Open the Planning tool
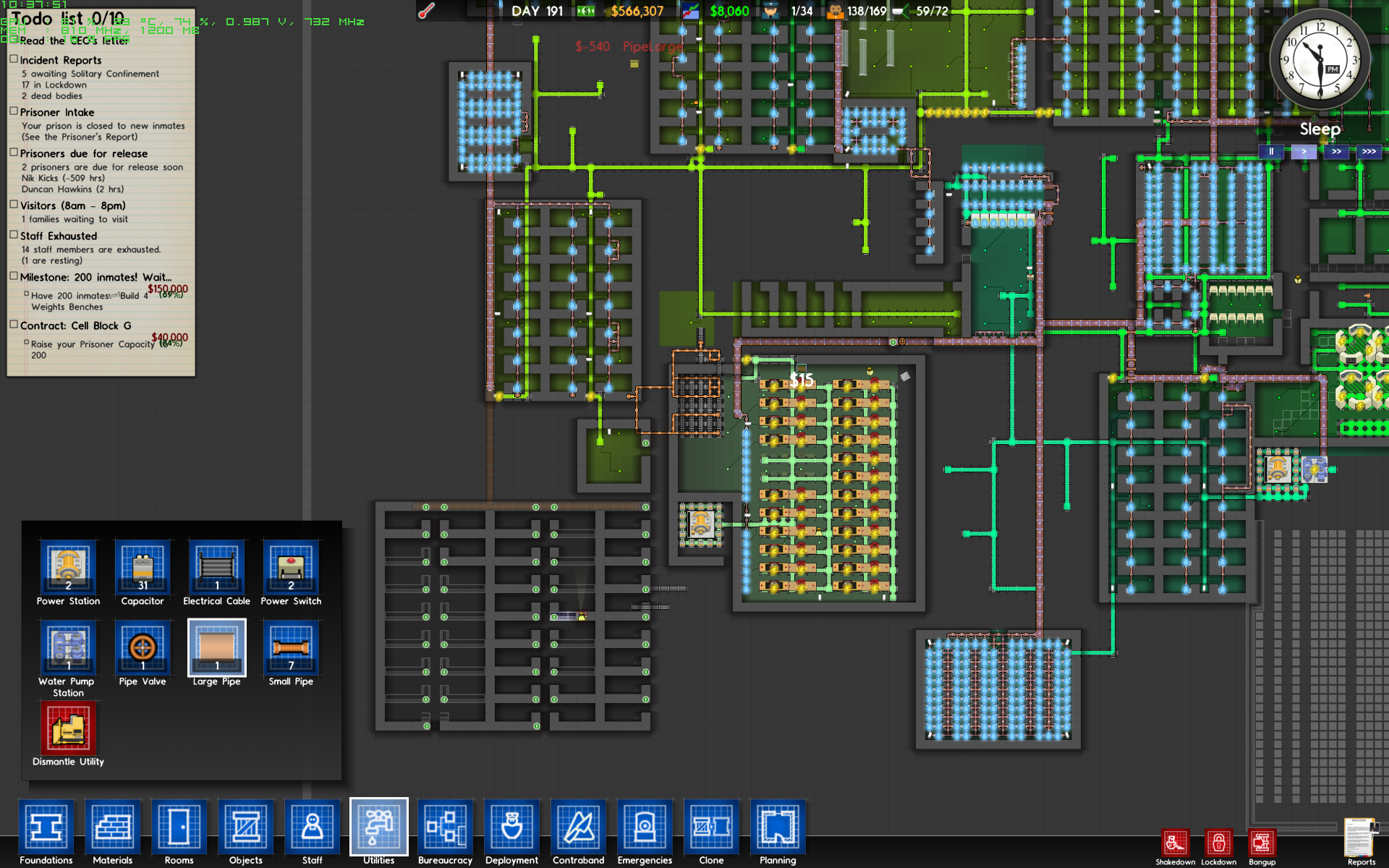This screenshot has width=1389, height=868. [x=778, y=825]
